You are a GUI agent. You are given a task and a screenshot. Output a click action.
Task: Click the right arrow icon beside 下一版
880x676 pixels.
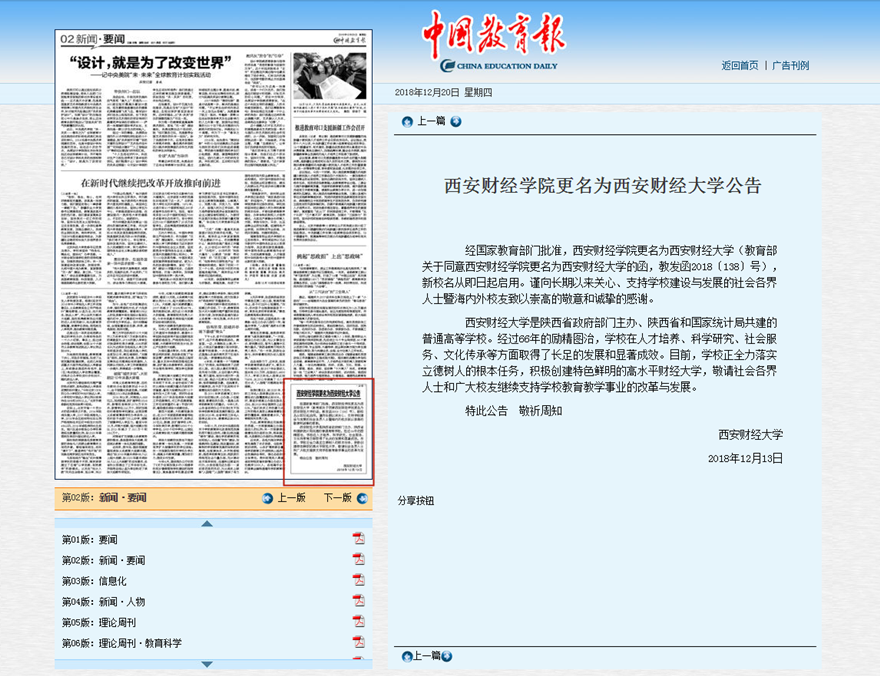pos(363,498)
